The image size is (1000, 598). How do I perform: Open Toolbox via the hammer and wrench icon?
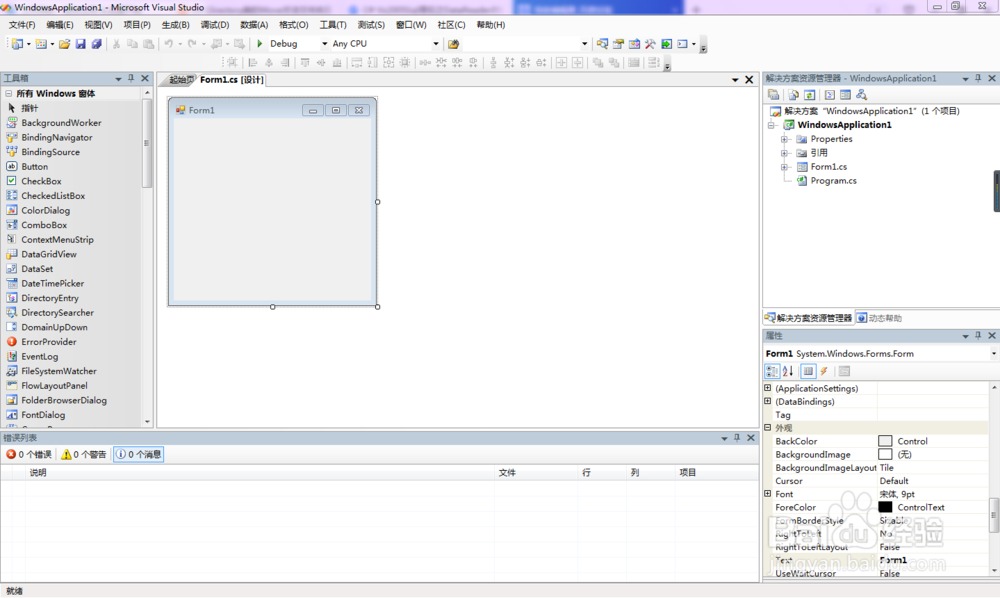650,44
